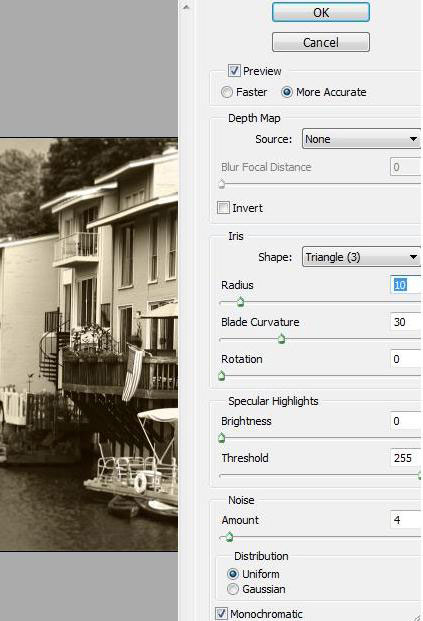Open the Depth Map Source dropdown
The height and width of the screenshot is (621, 423).
[x=361, y=139]
